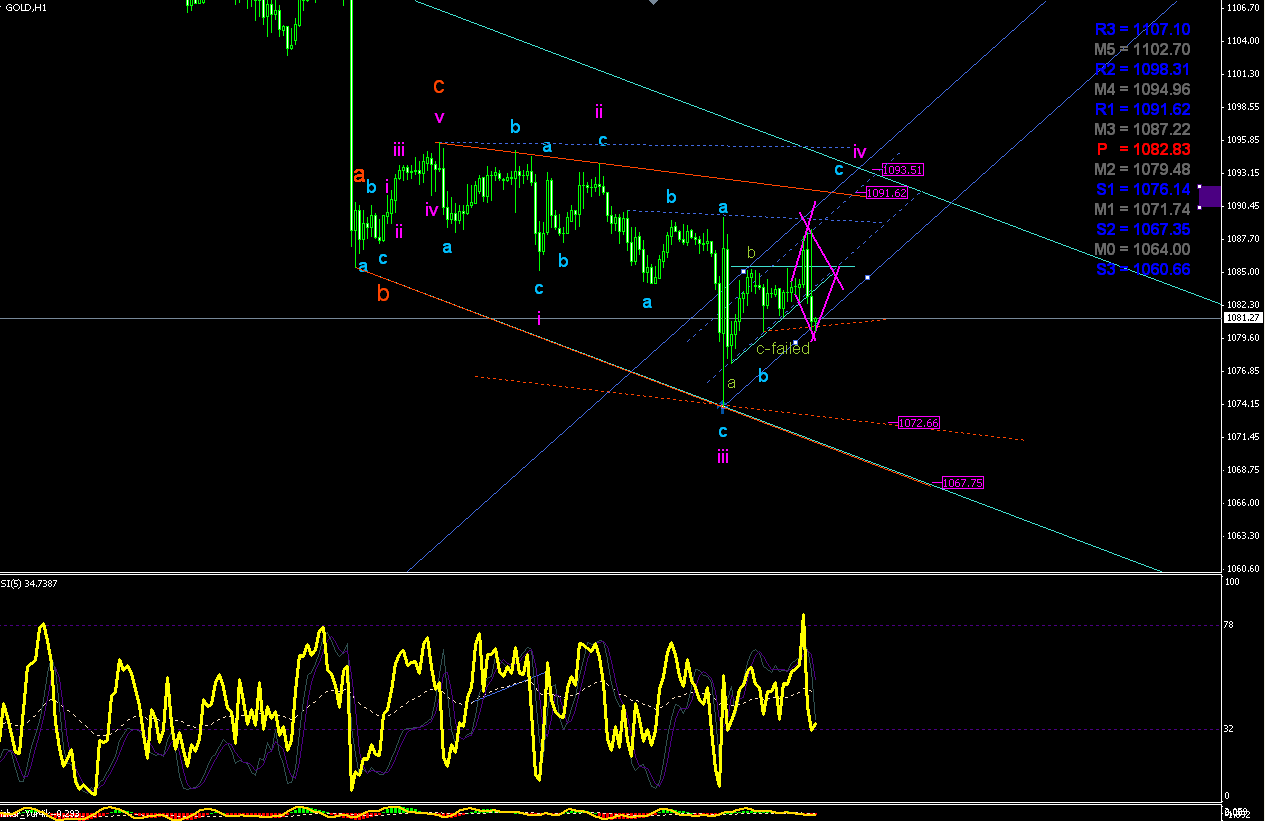The width and height of the screenshot is (1266, 821).
Task: Select the M0 = 1064.00 pivot label
Action: (x=1141, y=249)
